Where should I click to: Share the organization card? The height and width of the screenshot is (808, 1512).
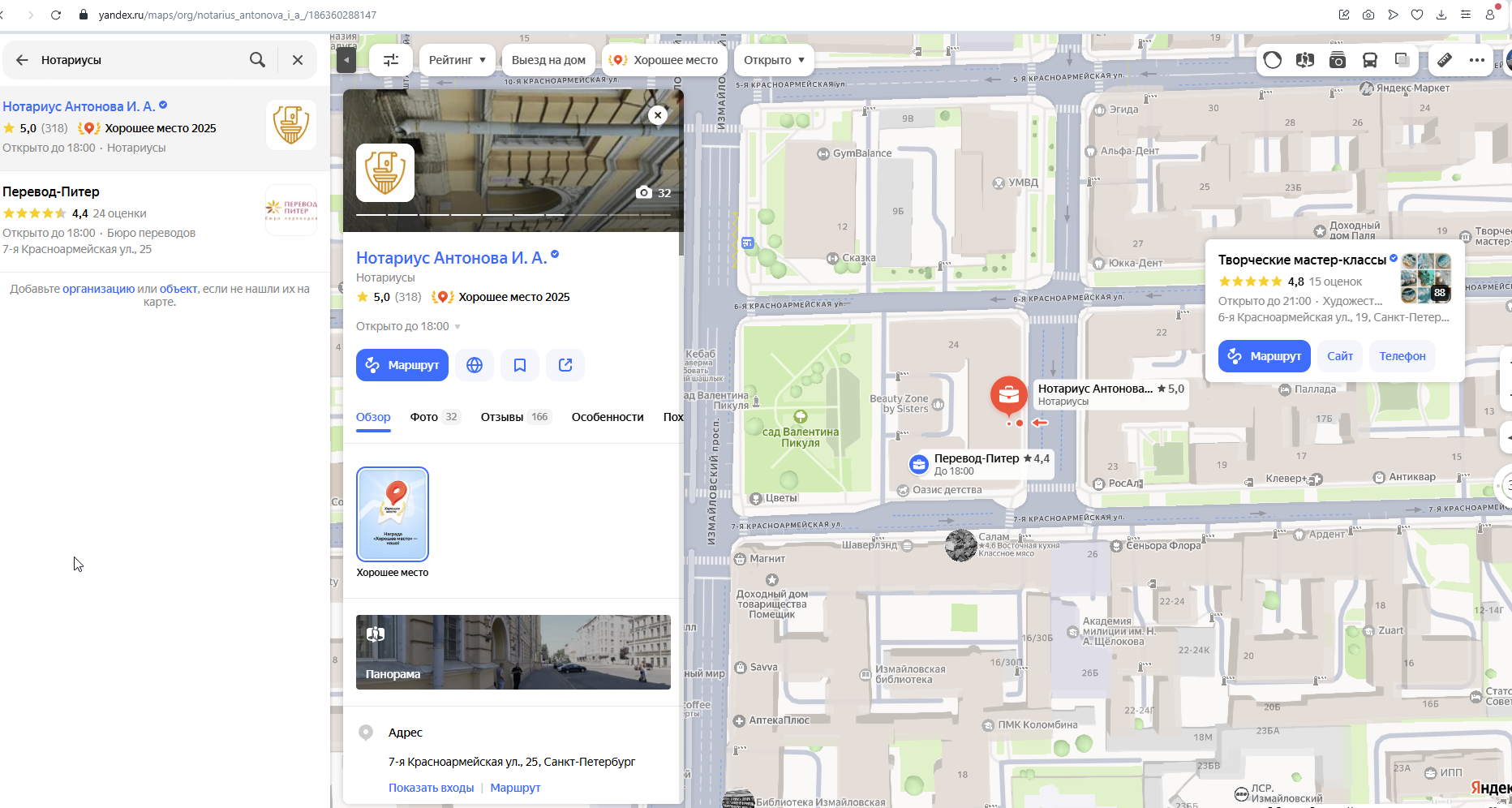565,365
